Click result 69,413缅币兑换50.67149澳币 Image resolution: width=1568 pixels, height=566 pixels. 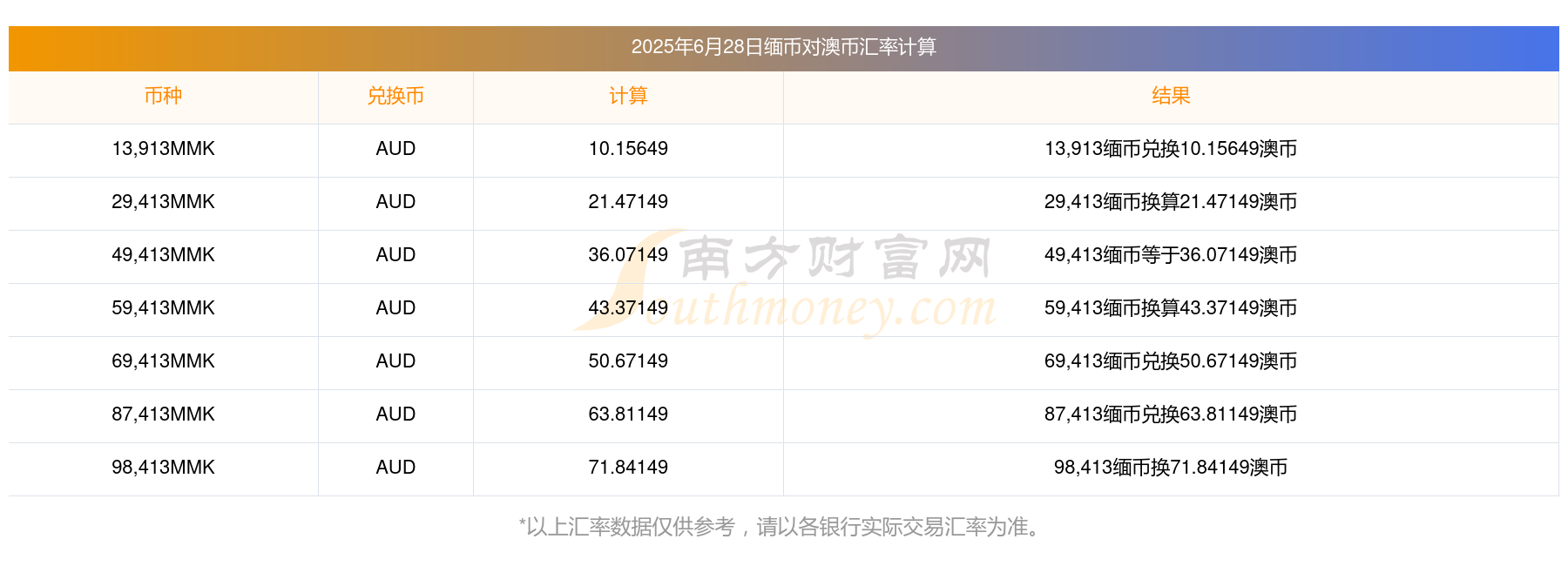1171,361
